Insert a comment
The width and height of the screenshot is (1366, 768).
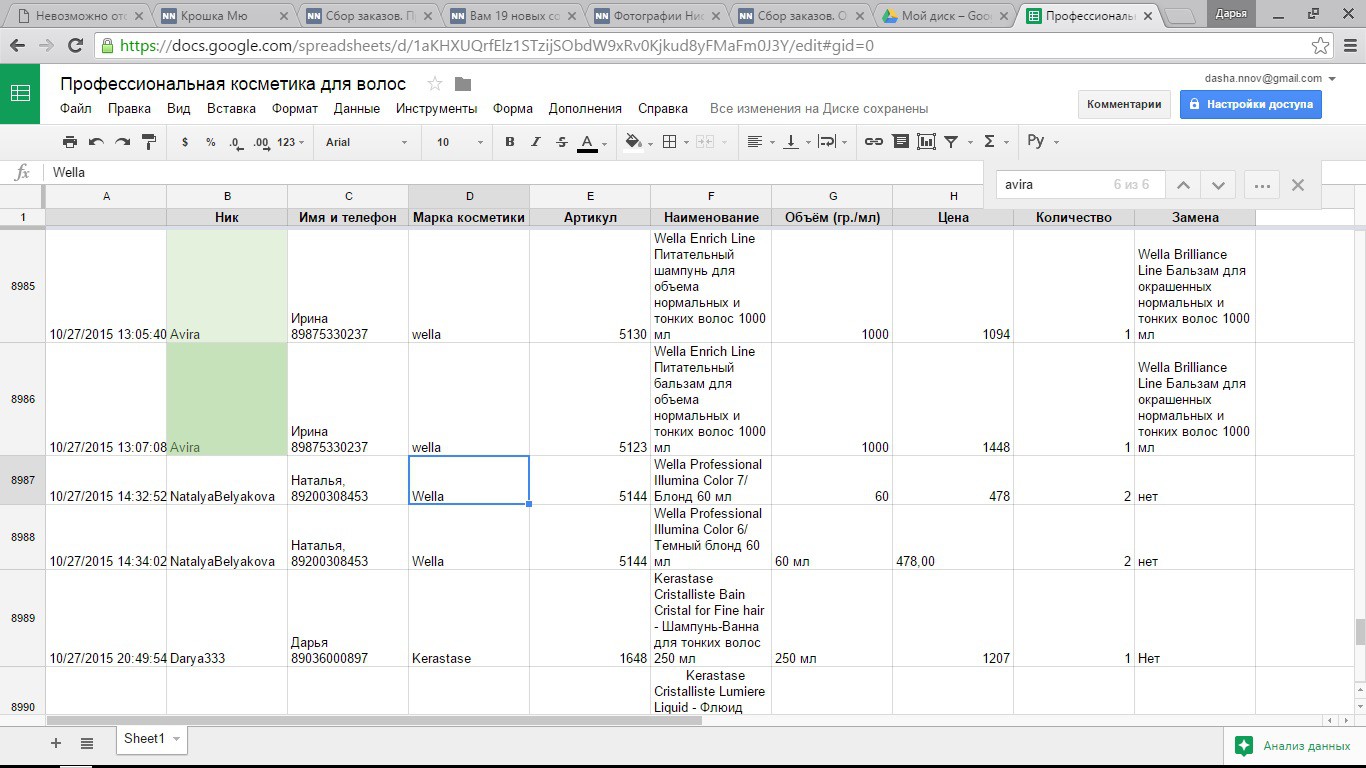[900, 142]
